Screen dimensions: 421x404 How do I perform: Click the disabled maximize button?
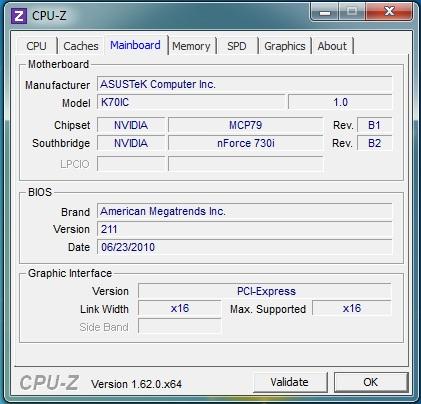click(x=352, y=12)
